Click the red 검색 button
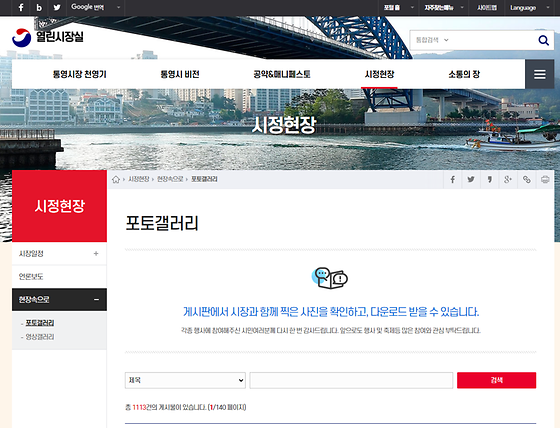This screenshot has height=428, width=560. pos(496,380)
